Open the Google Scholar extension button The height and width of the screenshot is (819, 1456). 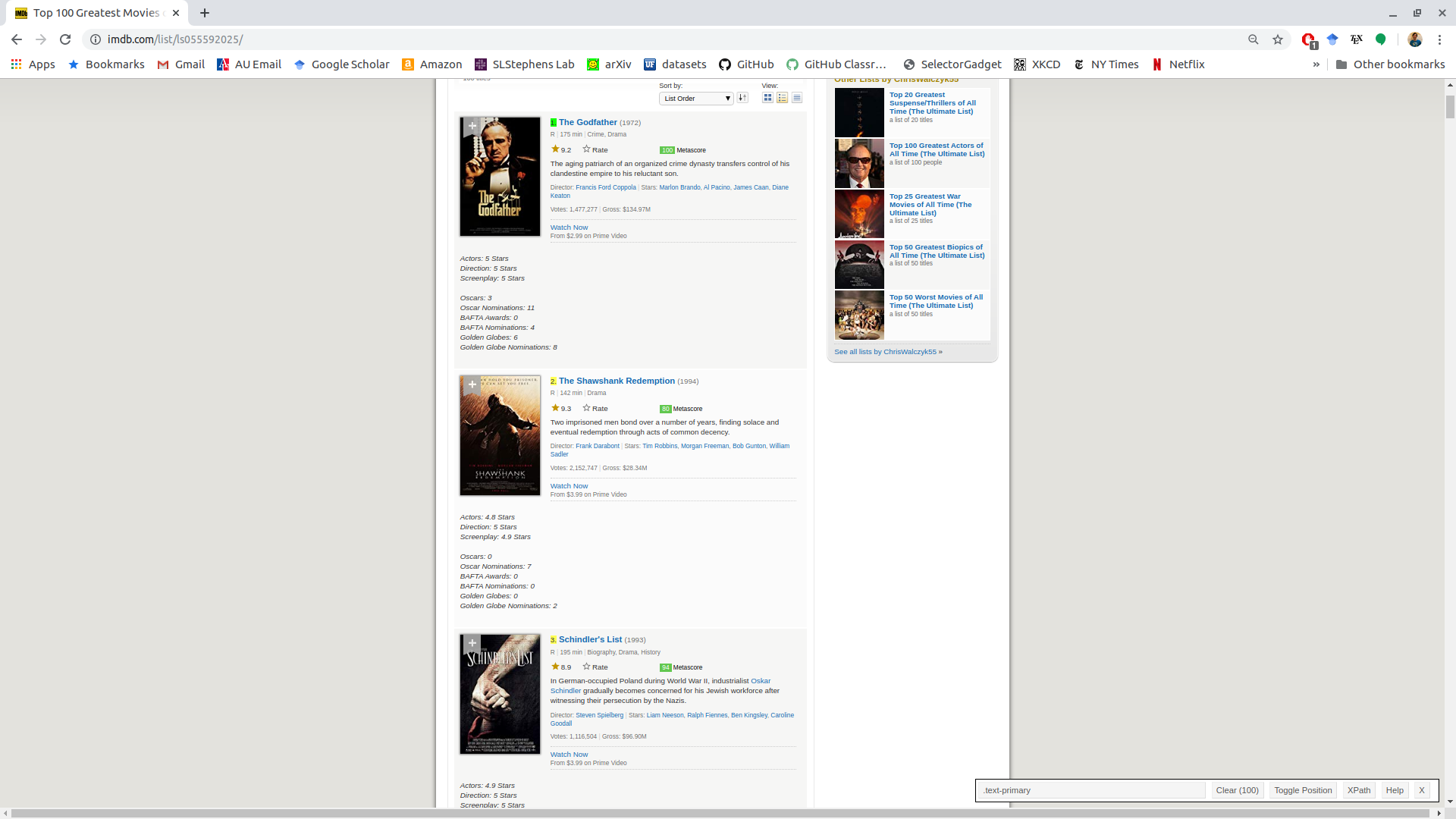(x=1332, y=39)
